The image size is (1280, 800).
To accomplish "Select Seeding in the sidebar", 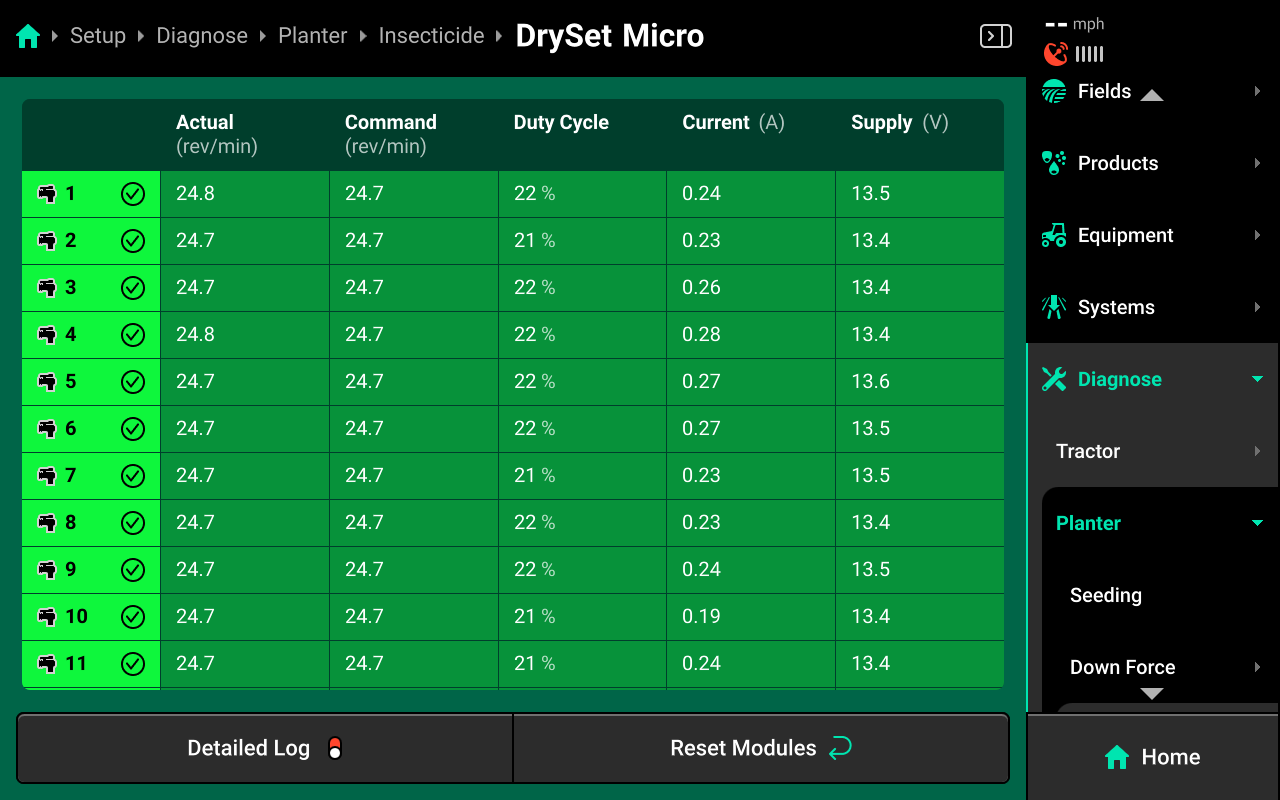I will tap(1106, 595).
